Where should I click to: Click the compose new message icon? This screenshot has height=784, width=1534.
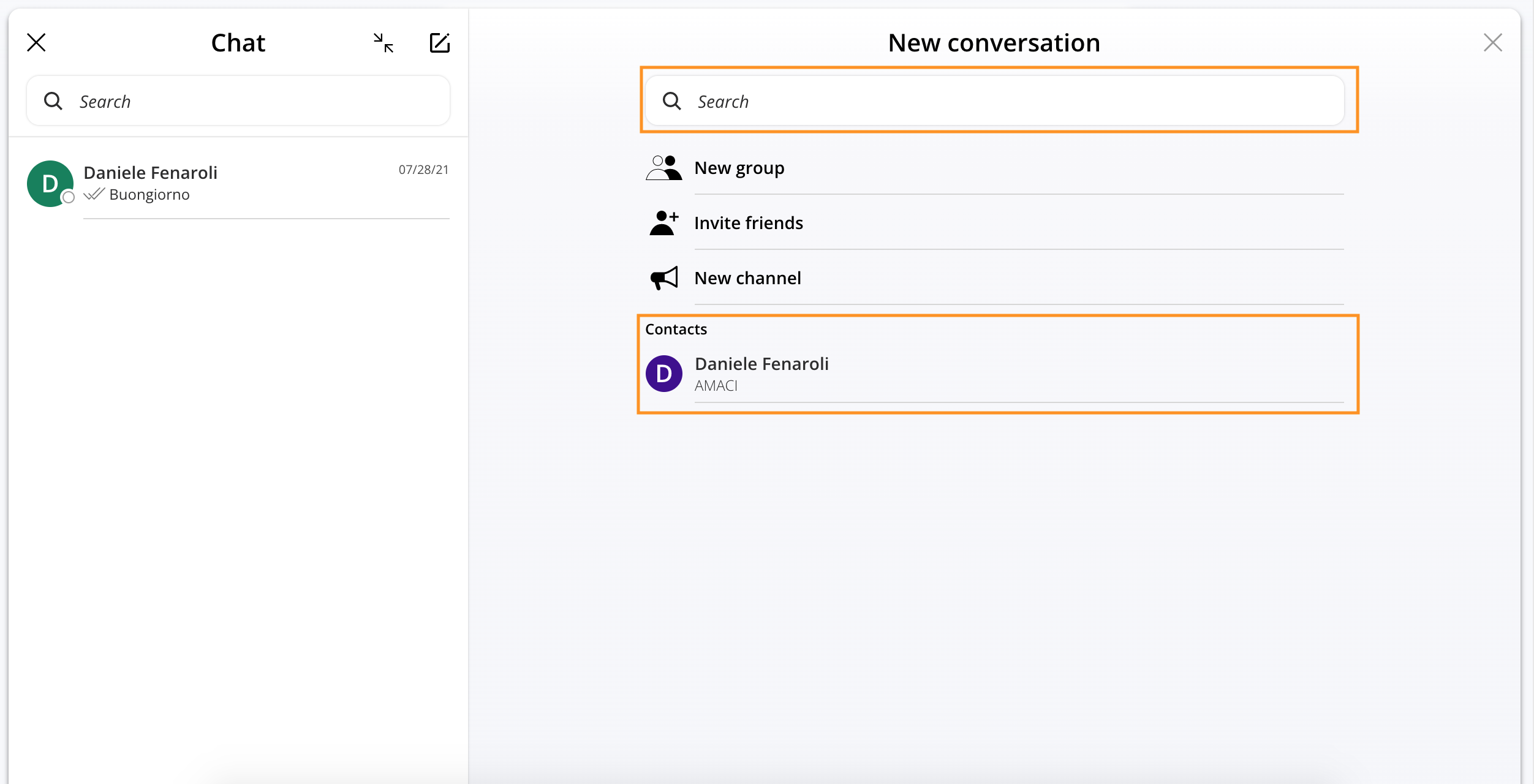(x=440, y=43)
